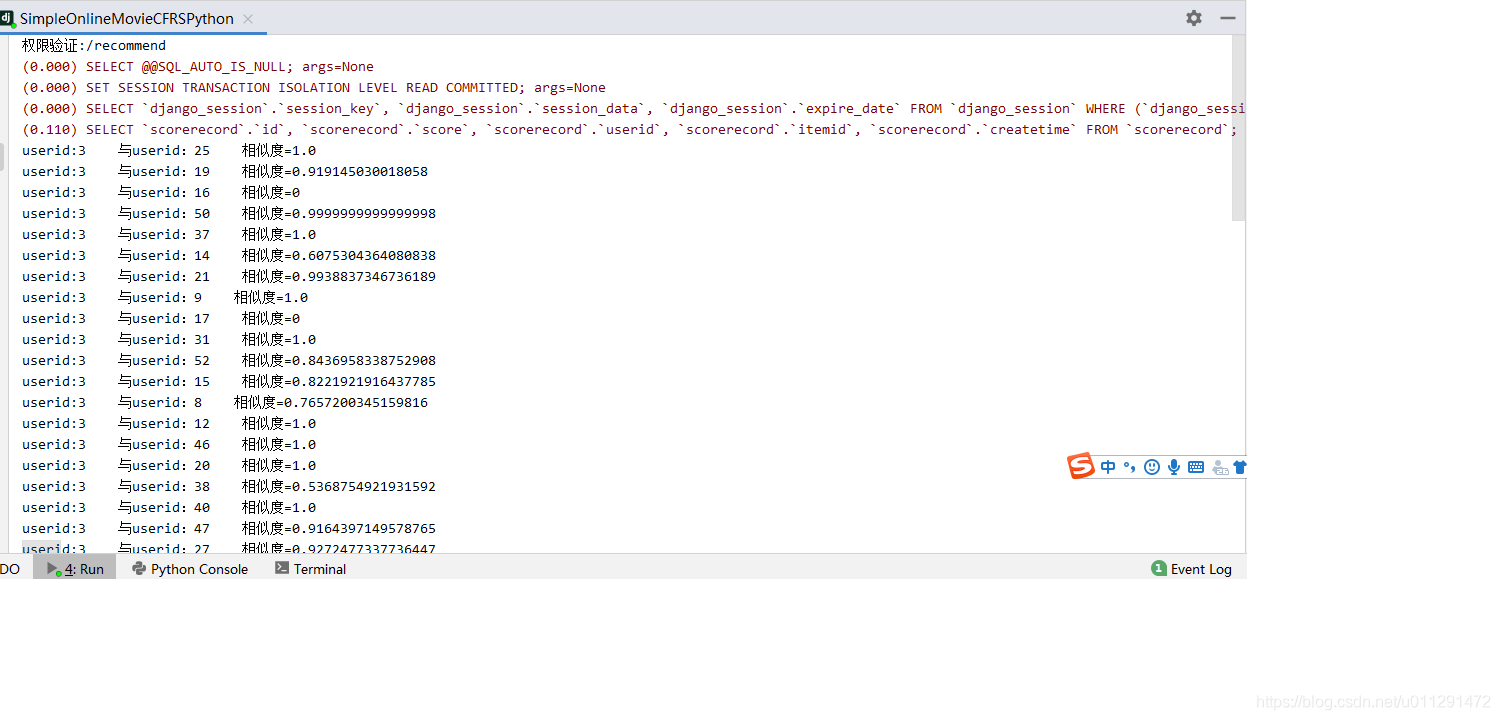
Task: Click the similarity value 0.6075304364080838
Action: 364,255
